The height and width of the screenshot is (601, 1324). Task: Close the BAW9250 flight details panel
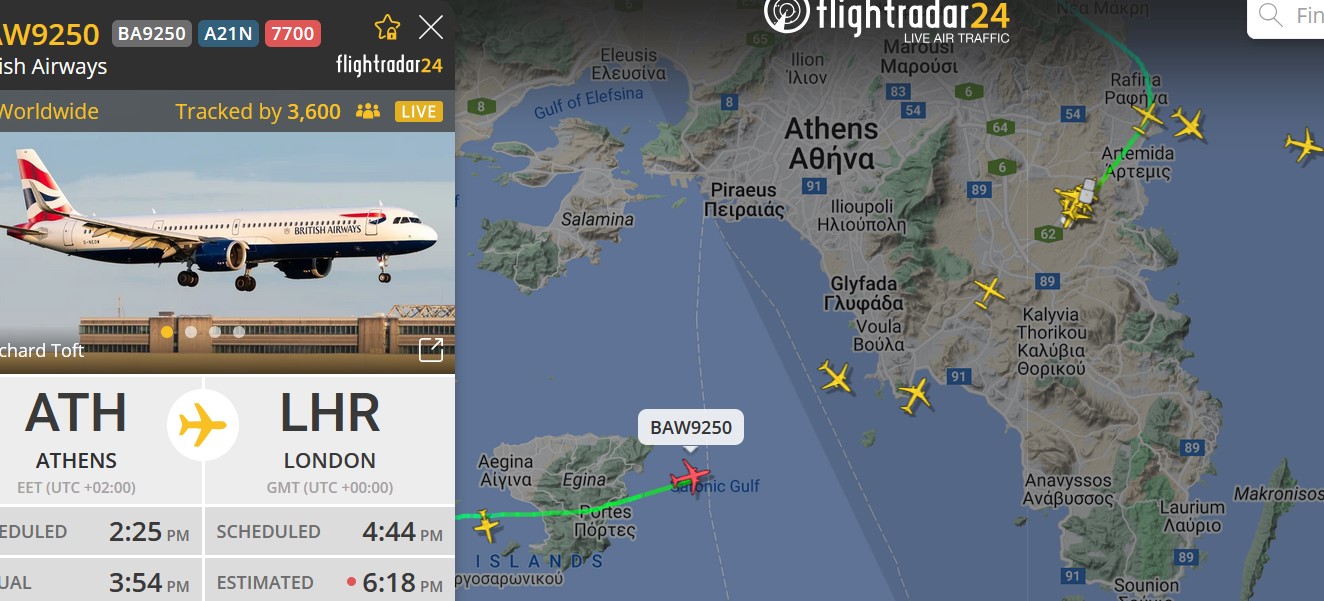[x=431, y=27]
